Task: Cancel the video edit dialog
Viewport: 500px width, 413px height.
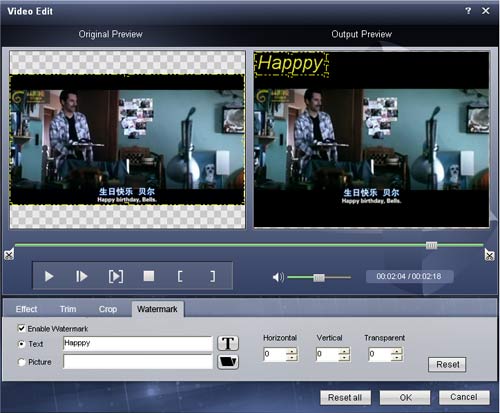Action: click(x=464, y=397)
